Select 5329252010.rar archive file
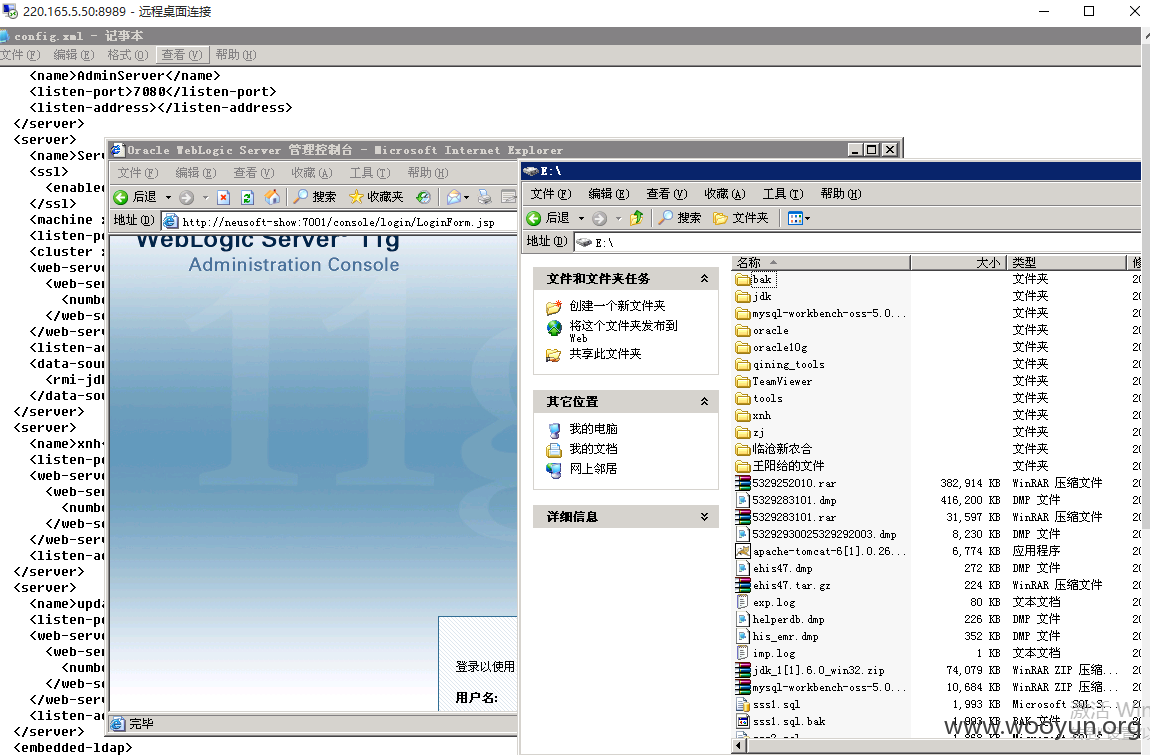Viewport: 1150px width, 755px height. point(785,484)
